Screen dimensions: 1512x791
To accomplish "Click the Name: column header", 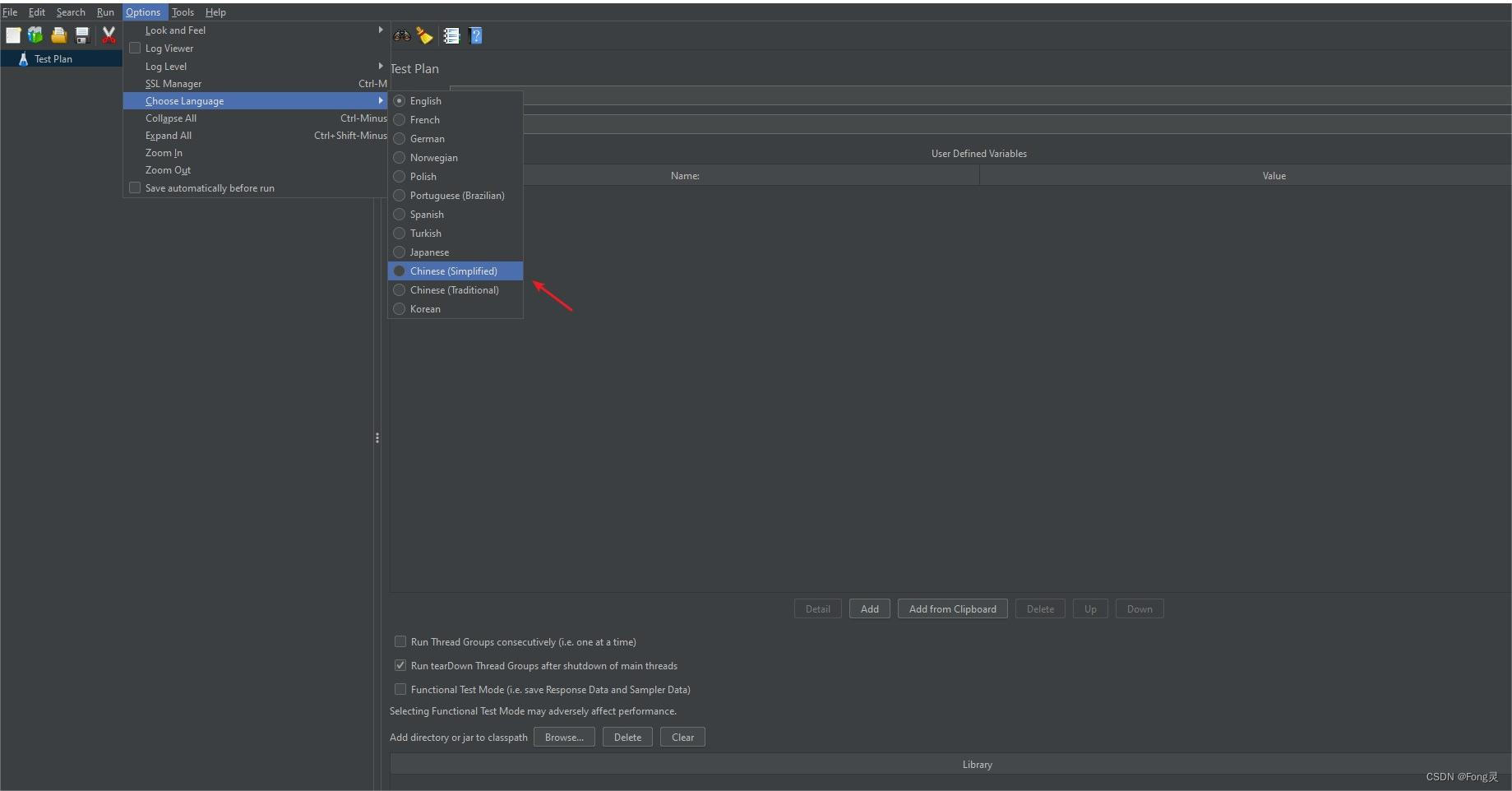I will [684, 175].
